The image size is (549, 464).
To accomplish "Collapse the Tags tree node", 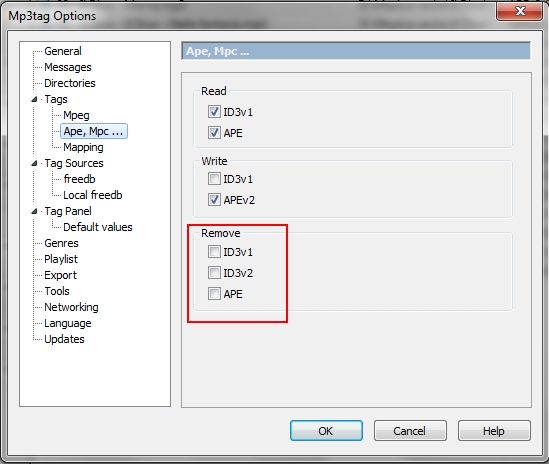I will point(34,99).
